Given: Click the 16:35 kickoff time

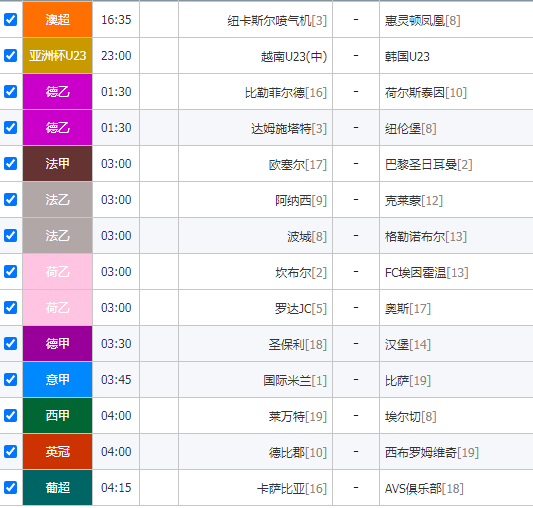Looking at the screenshot, I should tap(116, 20).
